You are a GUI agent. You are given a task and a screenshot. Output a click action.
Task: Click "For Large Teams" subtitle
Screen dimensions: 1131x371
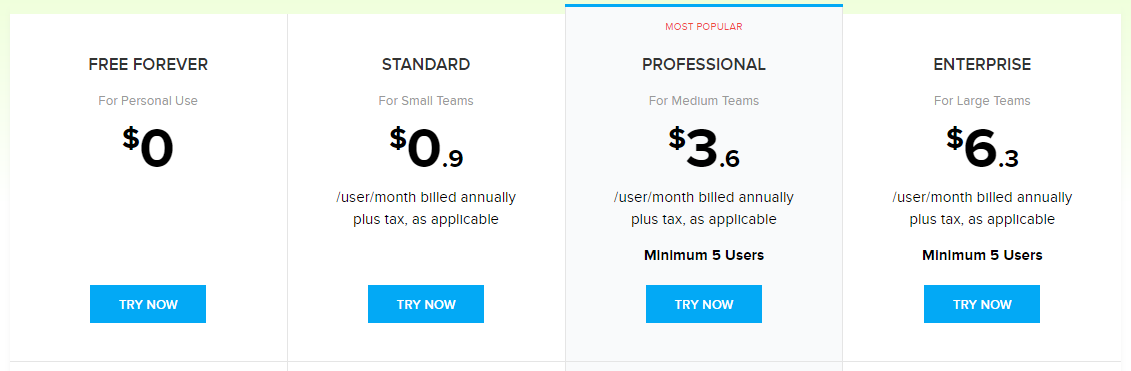982,100
